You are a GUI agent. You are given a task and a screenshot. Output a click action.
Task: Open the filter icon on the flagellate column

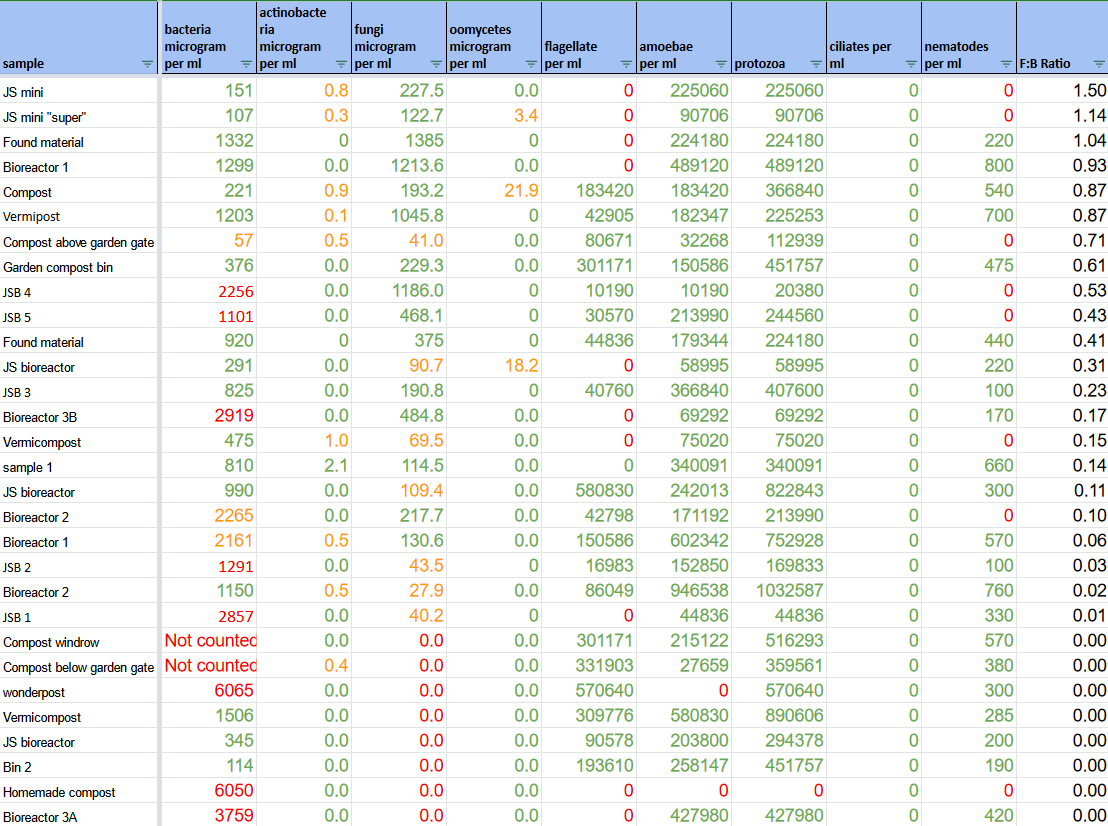point(626,64)
